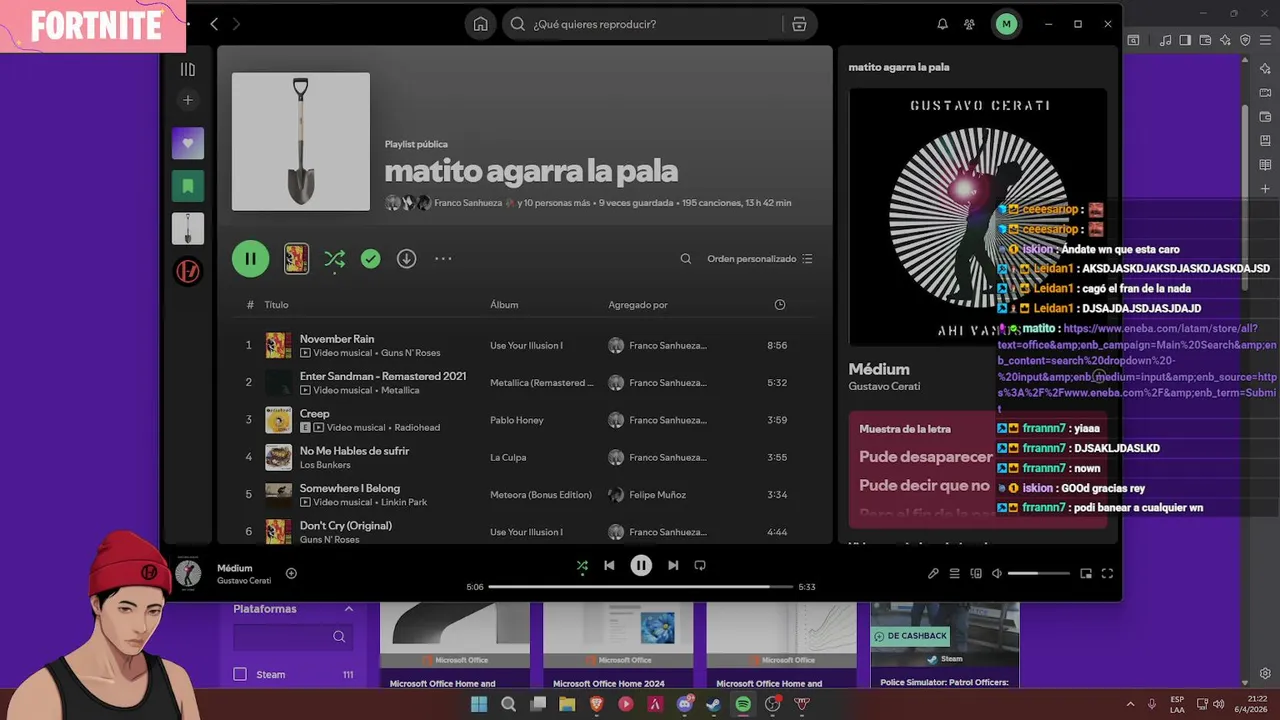
Task: Toggle repeat mode in player bar
Action: point(700,566)
